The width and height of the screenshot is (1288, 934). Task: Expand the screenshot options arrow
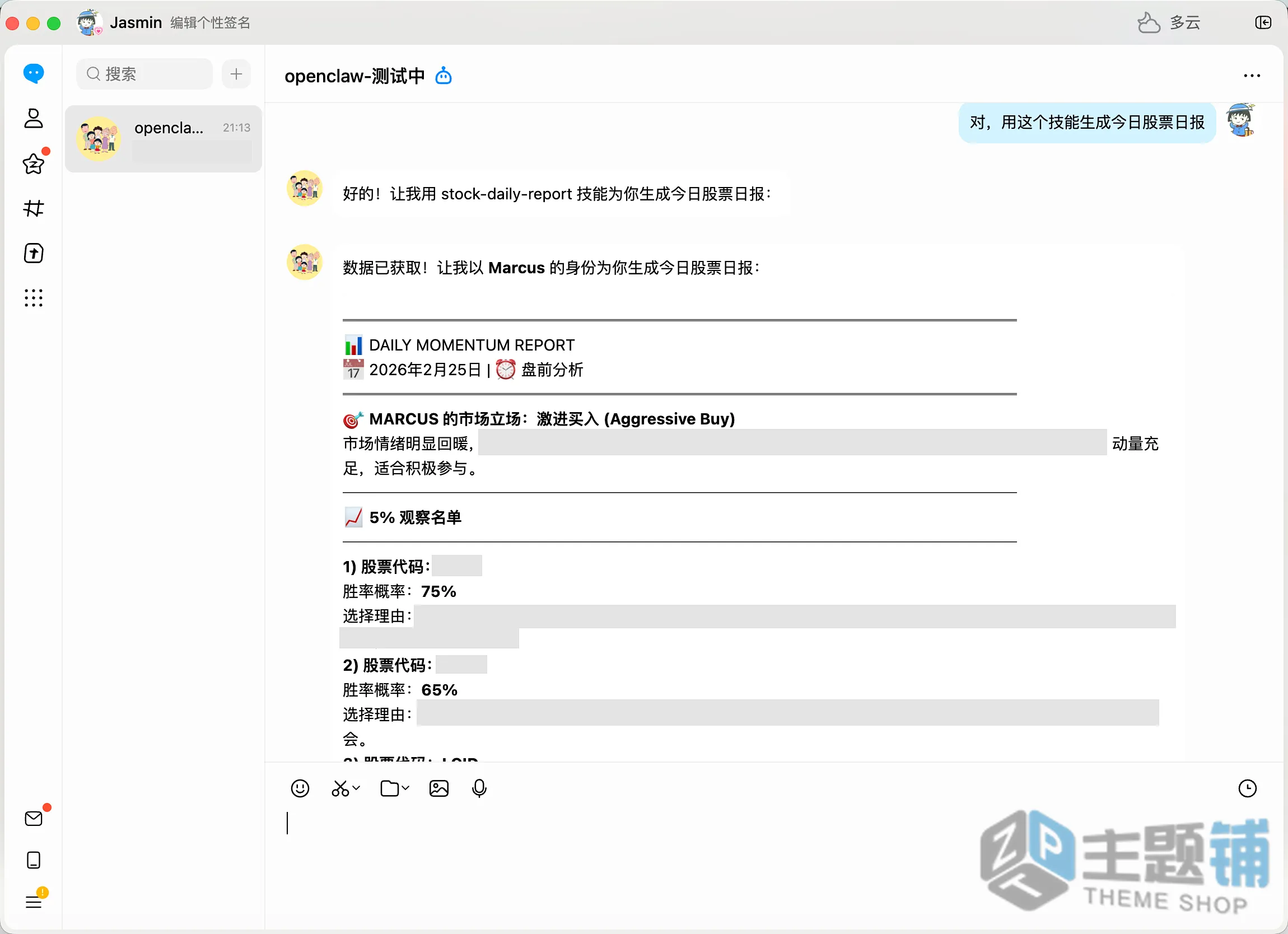click(356, 787)
